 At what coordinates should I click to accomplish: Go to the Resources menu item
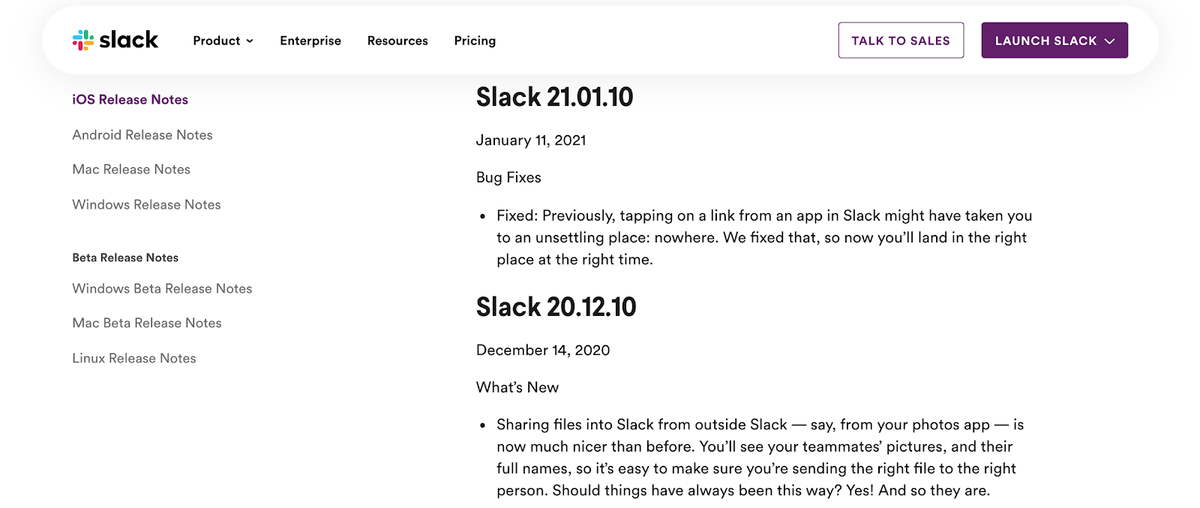(397, 41)
